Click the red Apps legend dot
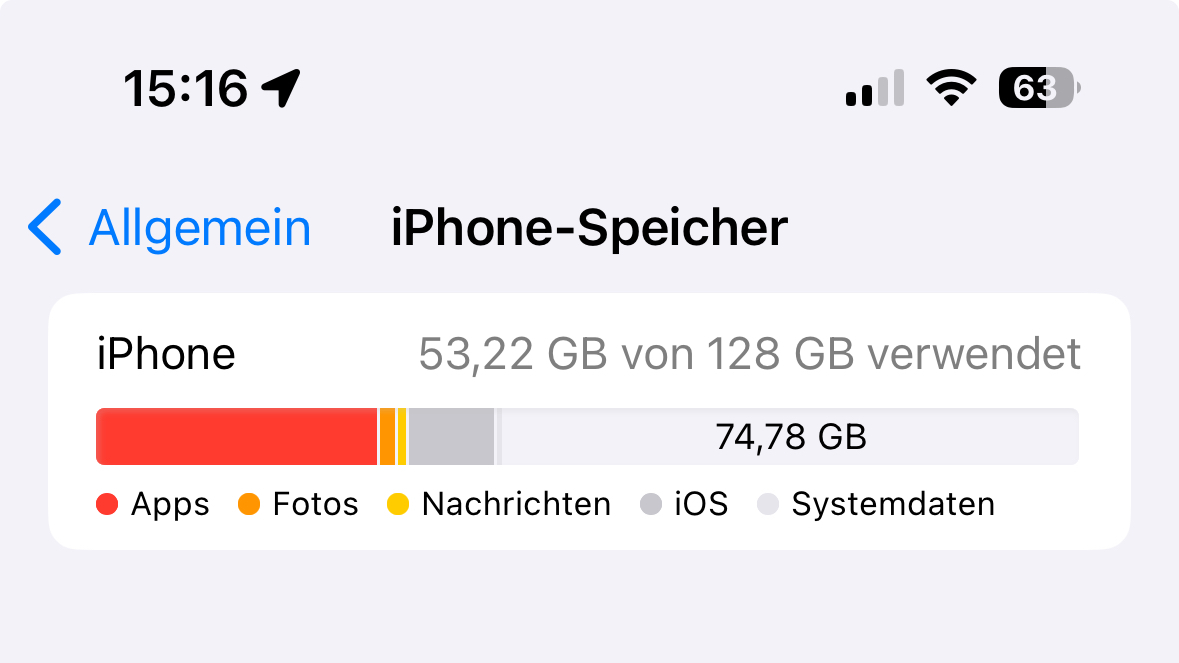 [x=107, y=504]
